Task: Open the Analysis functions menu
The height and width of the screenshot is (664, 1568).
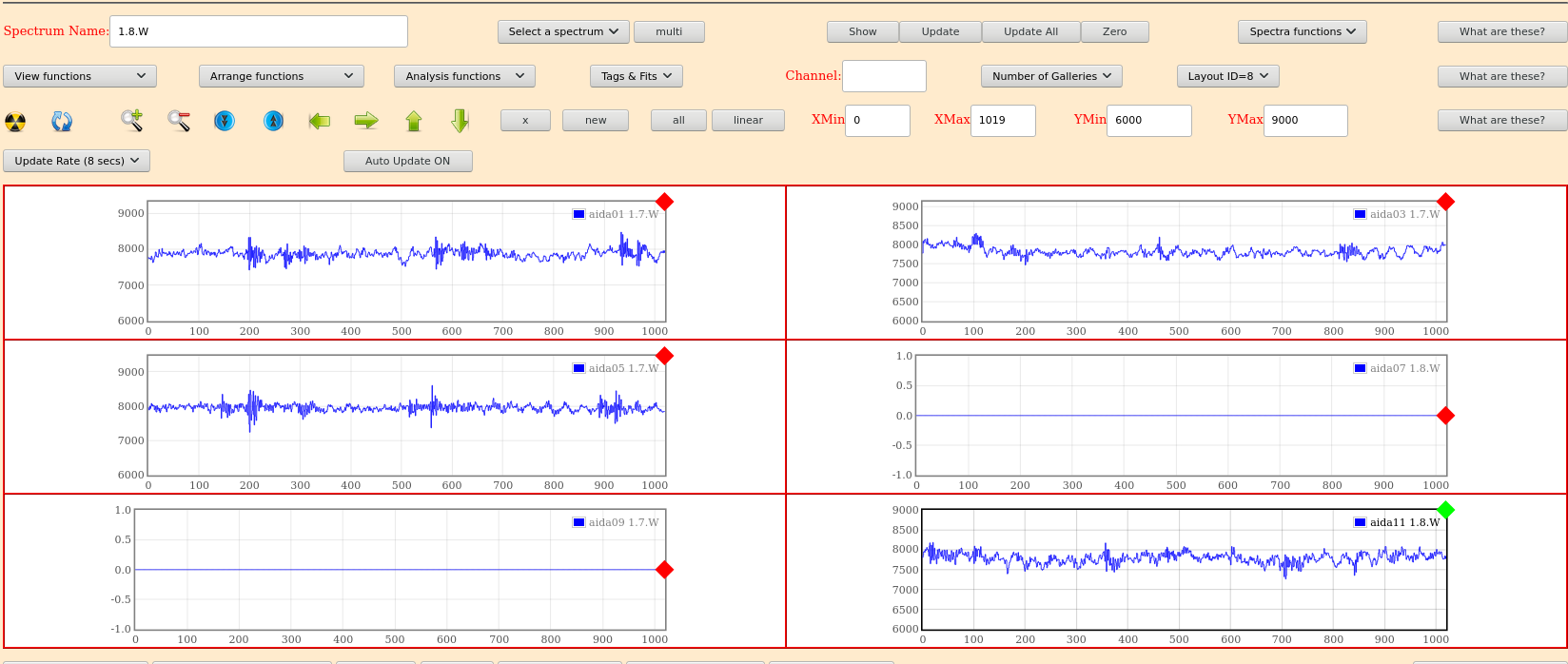Action: (464, 77)
